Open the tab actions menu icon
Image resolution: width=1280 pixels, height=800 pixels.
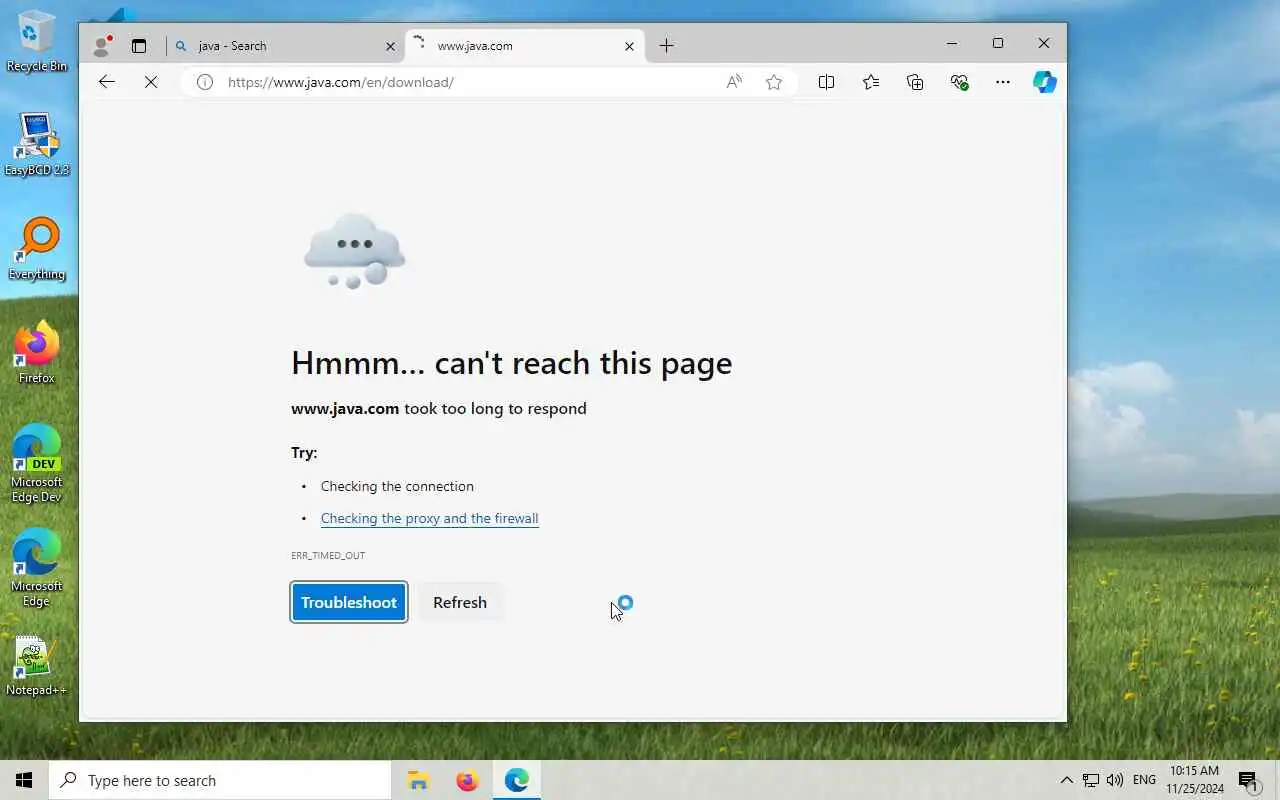pos(139,46)
